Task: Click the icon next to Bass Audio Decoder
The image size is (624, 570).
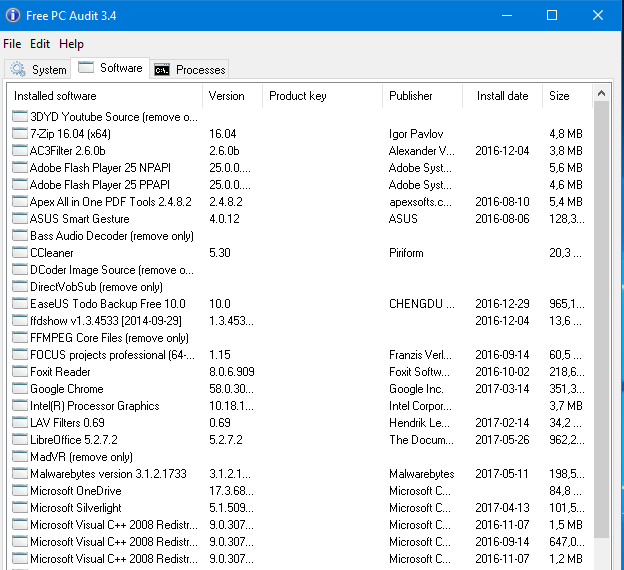Action: pos(20,235)
